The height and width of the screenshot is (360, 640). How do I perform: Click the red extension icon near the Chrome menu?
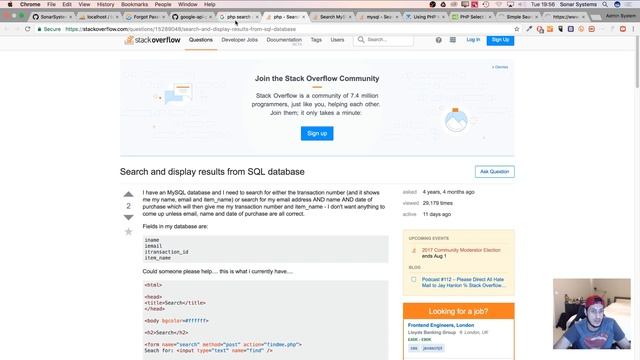(x=623, y=29)
